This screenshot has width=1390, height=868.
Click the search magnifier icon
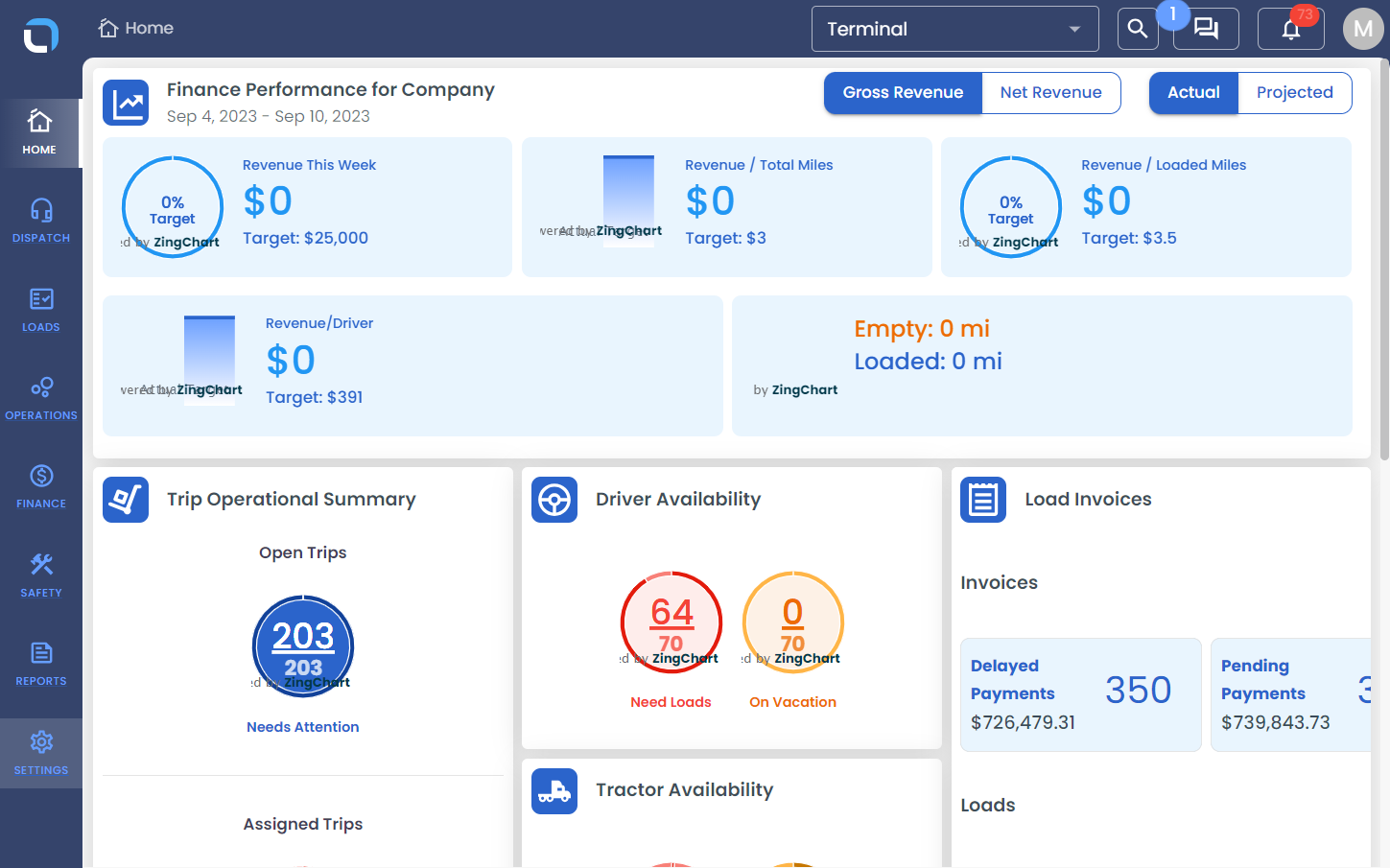(x=1138, y=29)
